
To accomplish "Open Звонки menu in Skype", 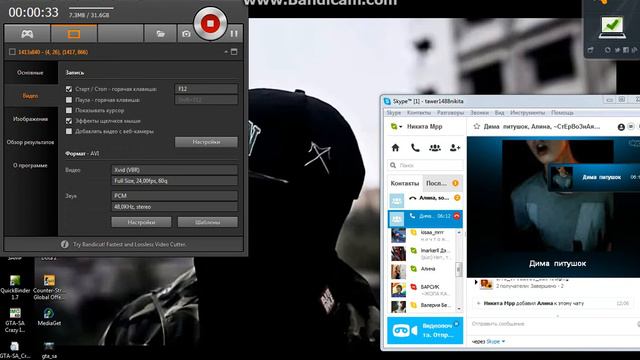I will (x=479, y=113).
